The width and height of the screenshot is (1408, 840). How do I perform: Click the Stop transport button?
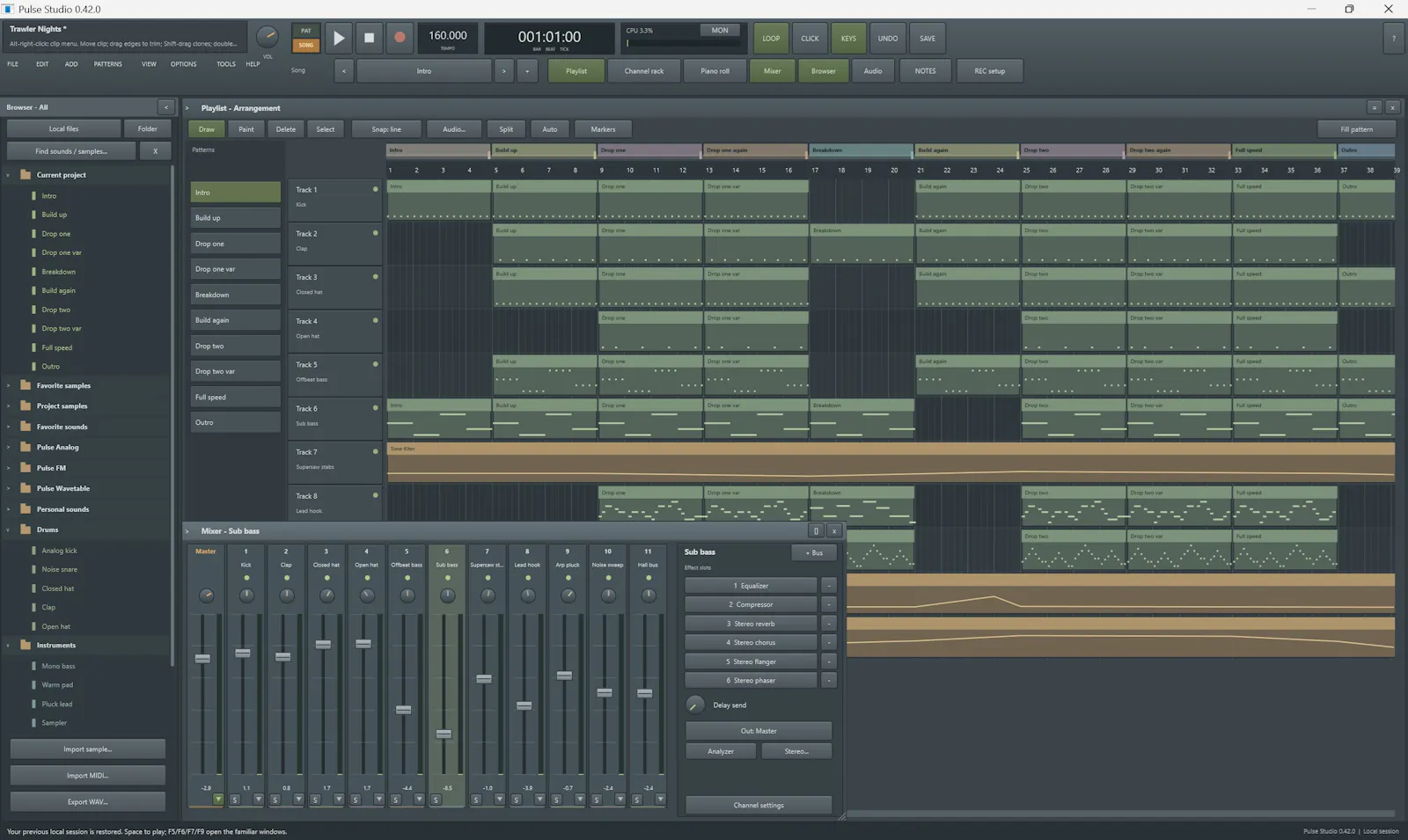(x=369, y=38)
